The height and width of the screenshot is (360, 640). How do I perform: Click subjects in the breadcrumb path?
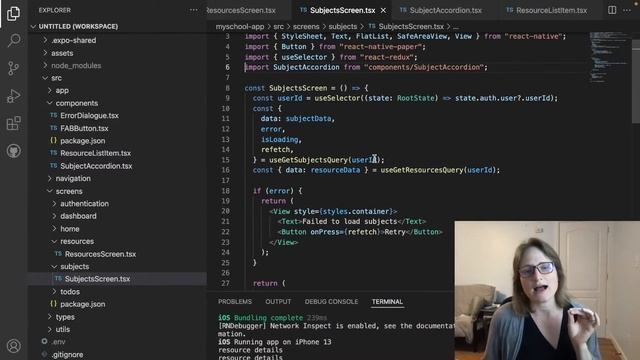pyautogui.click(x=343, y=27)
